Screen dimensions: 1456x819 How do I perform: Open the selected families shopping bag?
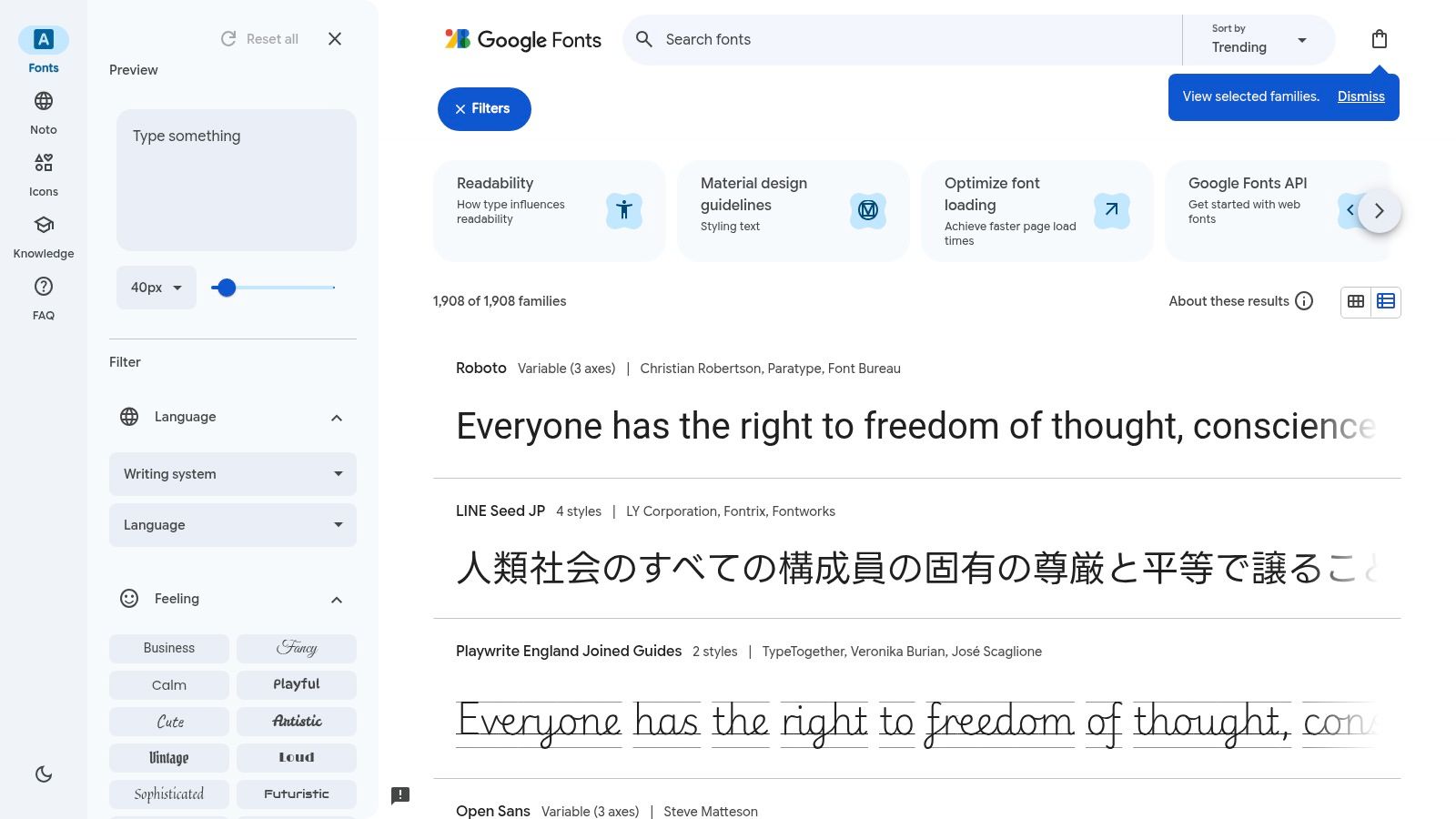click(1380, 39)
